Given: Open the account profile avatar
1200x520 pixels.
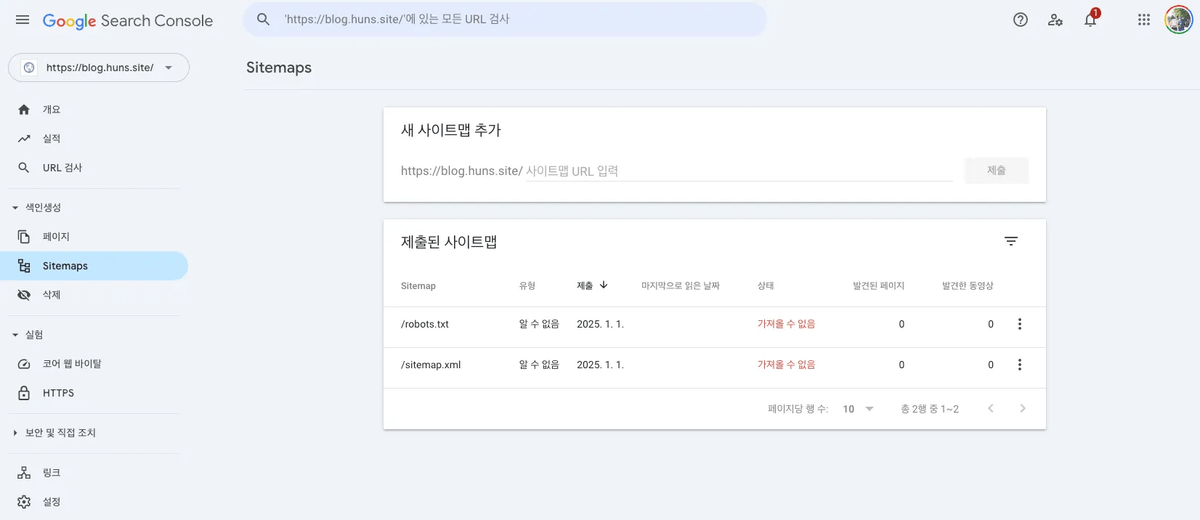Looking at the screenshot, I should tap(1178, 20).
